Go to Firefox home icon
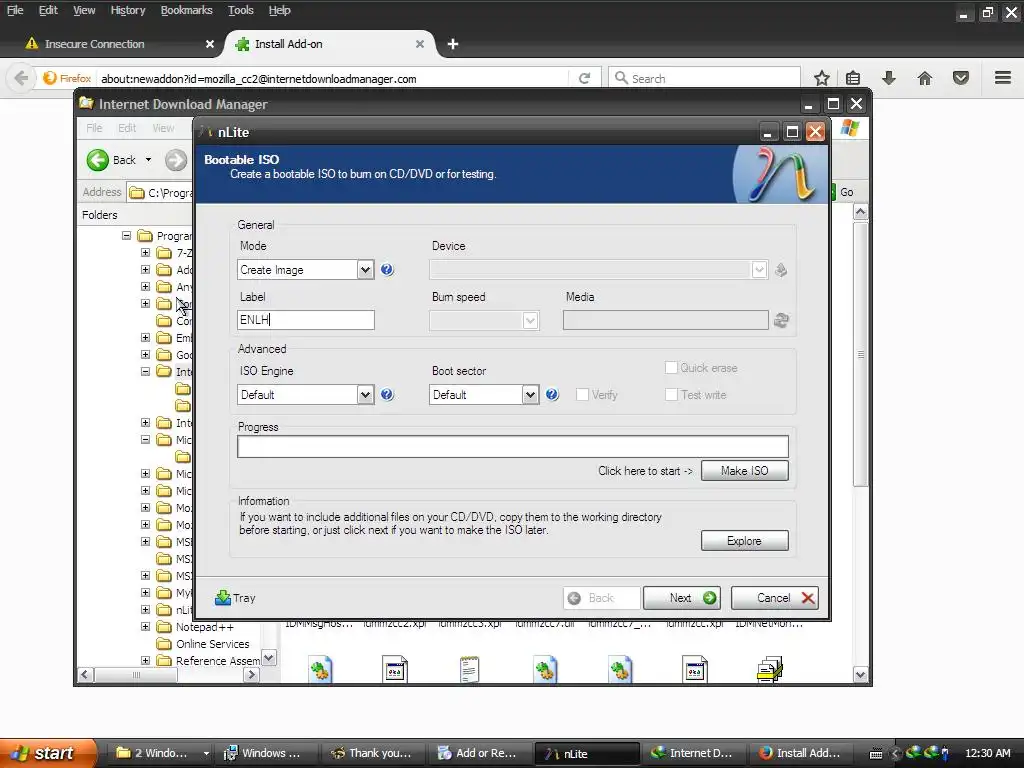The image size is (1024, 768). [925, 78]
